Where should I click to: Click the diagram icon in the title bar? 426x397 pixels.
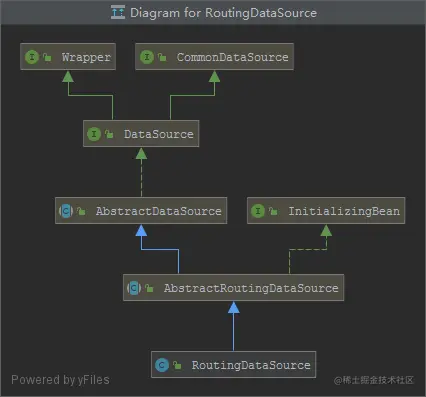point(118,13)
